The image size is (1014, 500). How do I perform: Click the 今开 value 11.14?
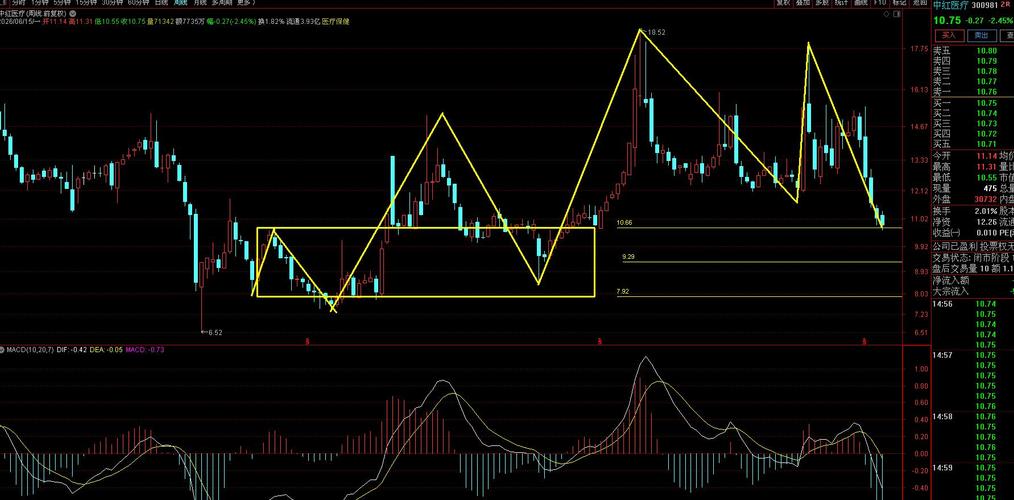[x=987, y=156]
